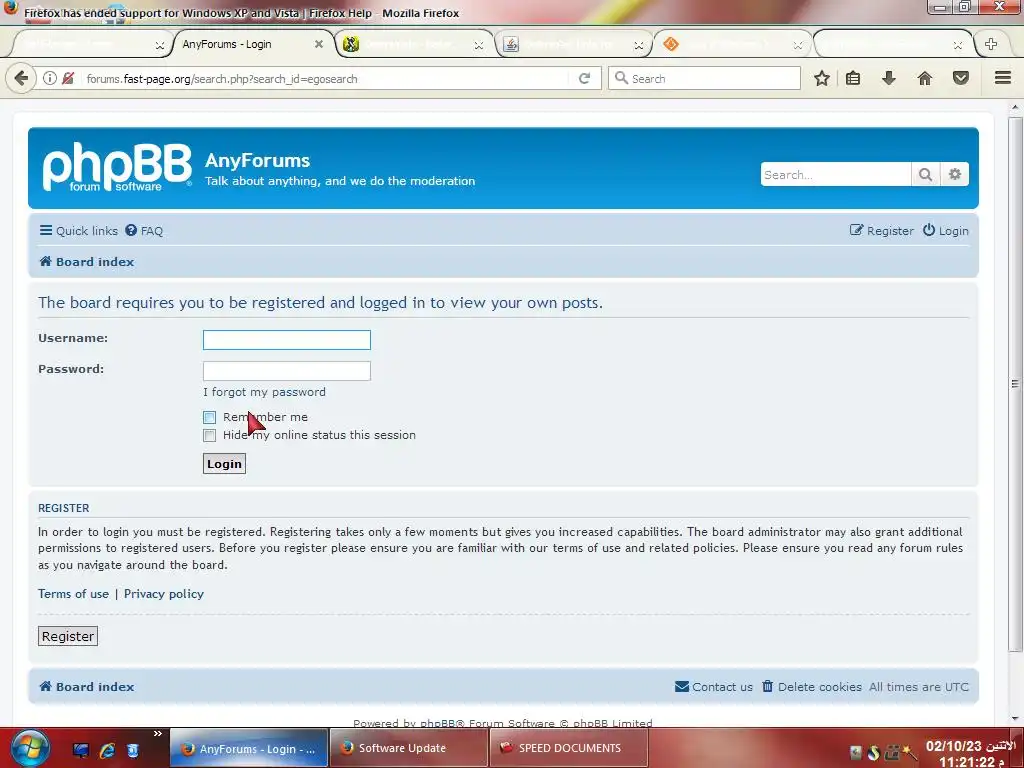This screenshot has height=768, width=1024.
Task: Launch Internet Explorer from quick launch
Action: point(107,750)
